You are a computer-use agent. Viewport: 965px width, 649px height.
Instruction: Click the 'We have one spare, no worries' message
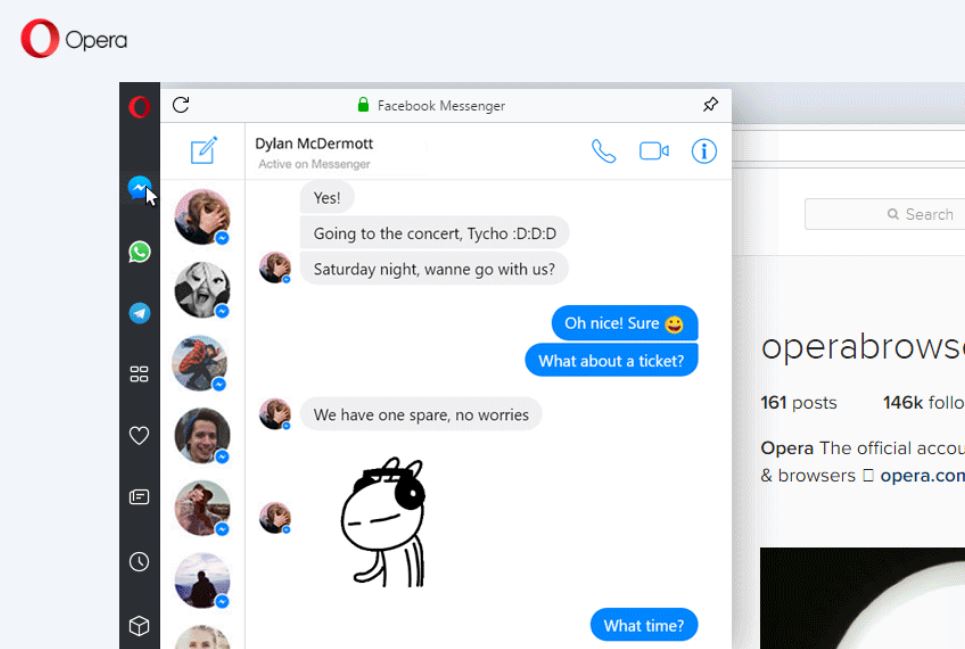pos(421,415)
